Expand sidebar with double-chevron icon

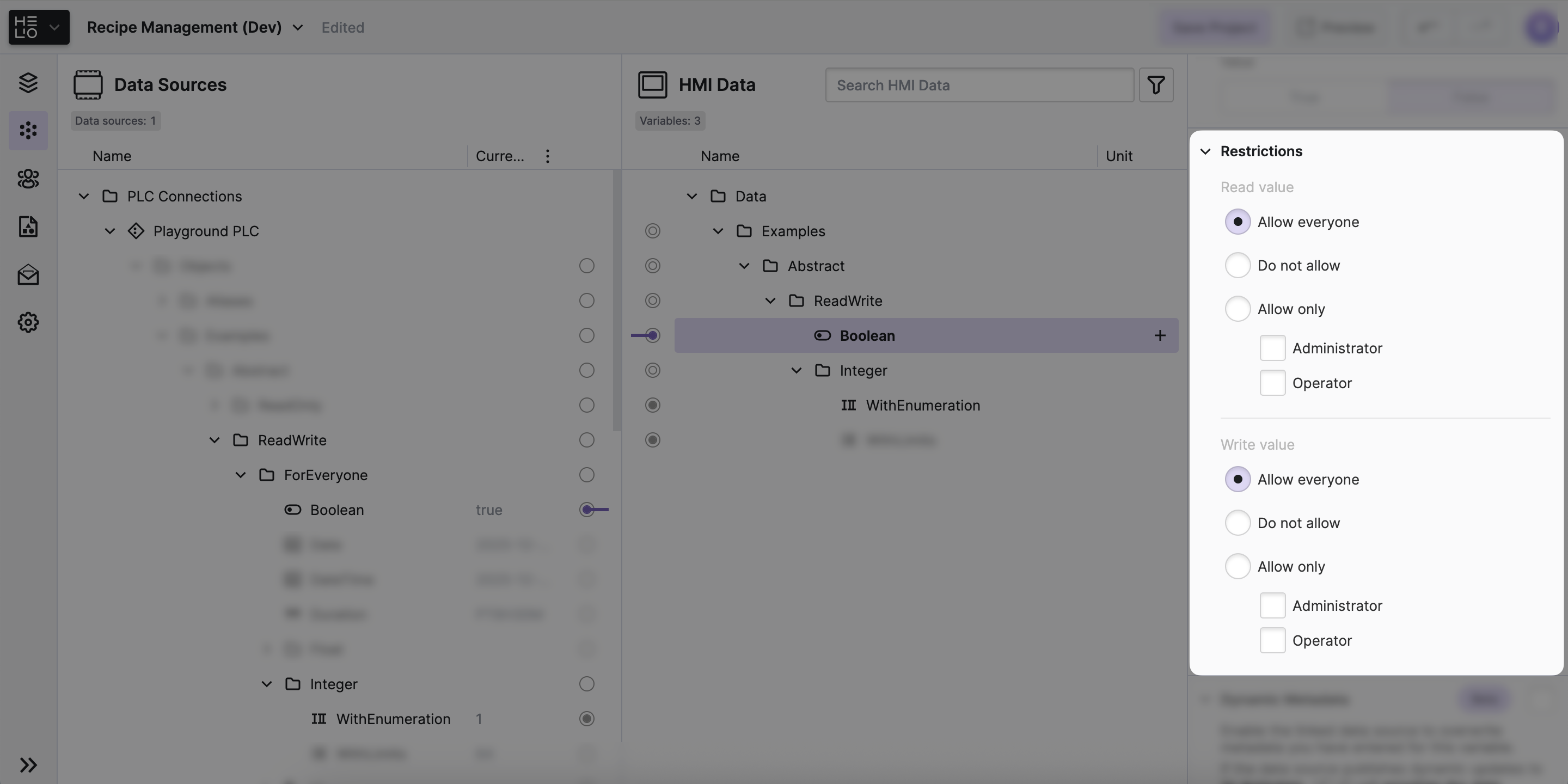28,764
